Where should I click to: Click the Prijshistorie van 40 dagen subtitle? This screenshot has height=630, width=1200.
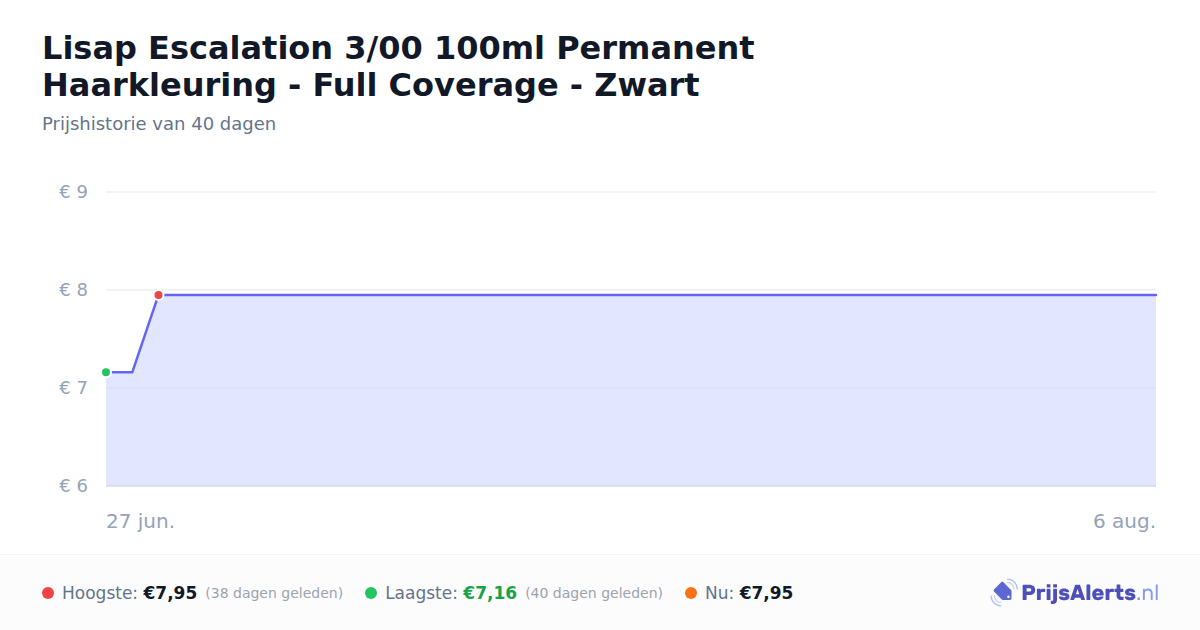tap(159, 124)
